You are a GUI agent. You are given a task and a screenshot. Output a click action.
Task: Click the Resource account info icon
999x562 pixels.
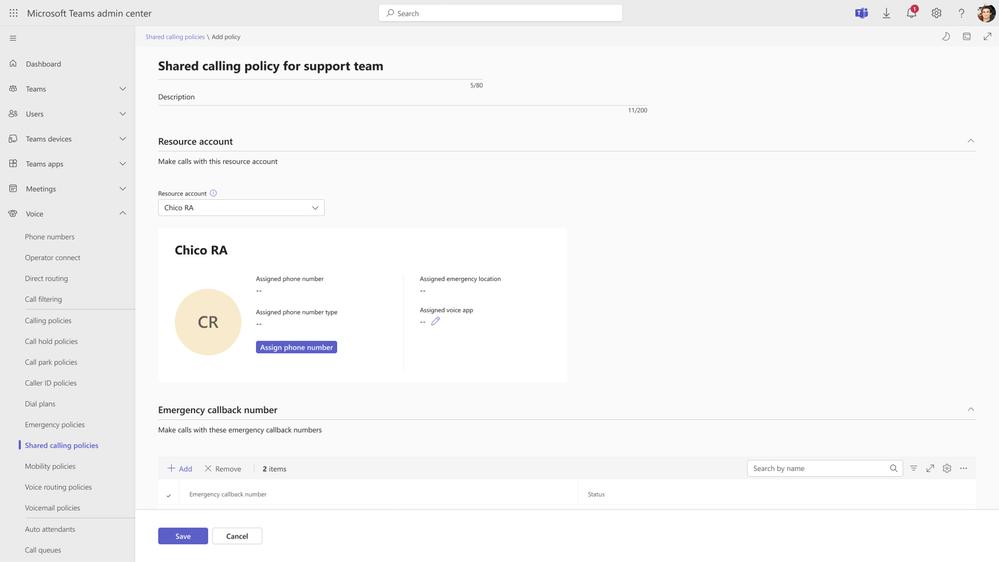[213, 193]
